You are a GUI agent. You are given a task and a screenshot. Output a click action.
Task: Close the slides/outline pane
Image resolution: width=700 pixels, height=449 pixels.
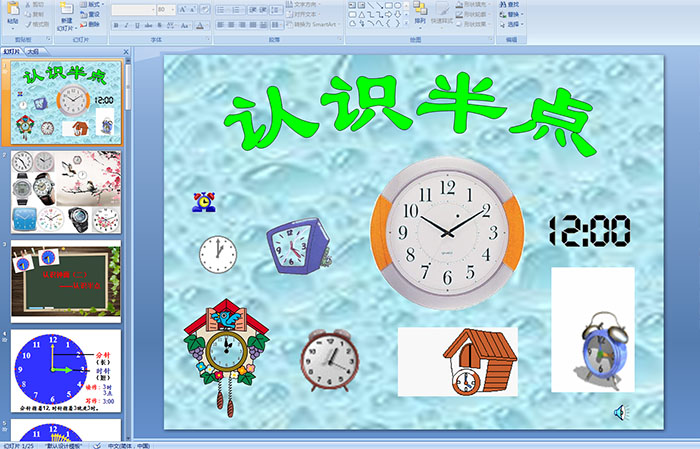(126, 52)
